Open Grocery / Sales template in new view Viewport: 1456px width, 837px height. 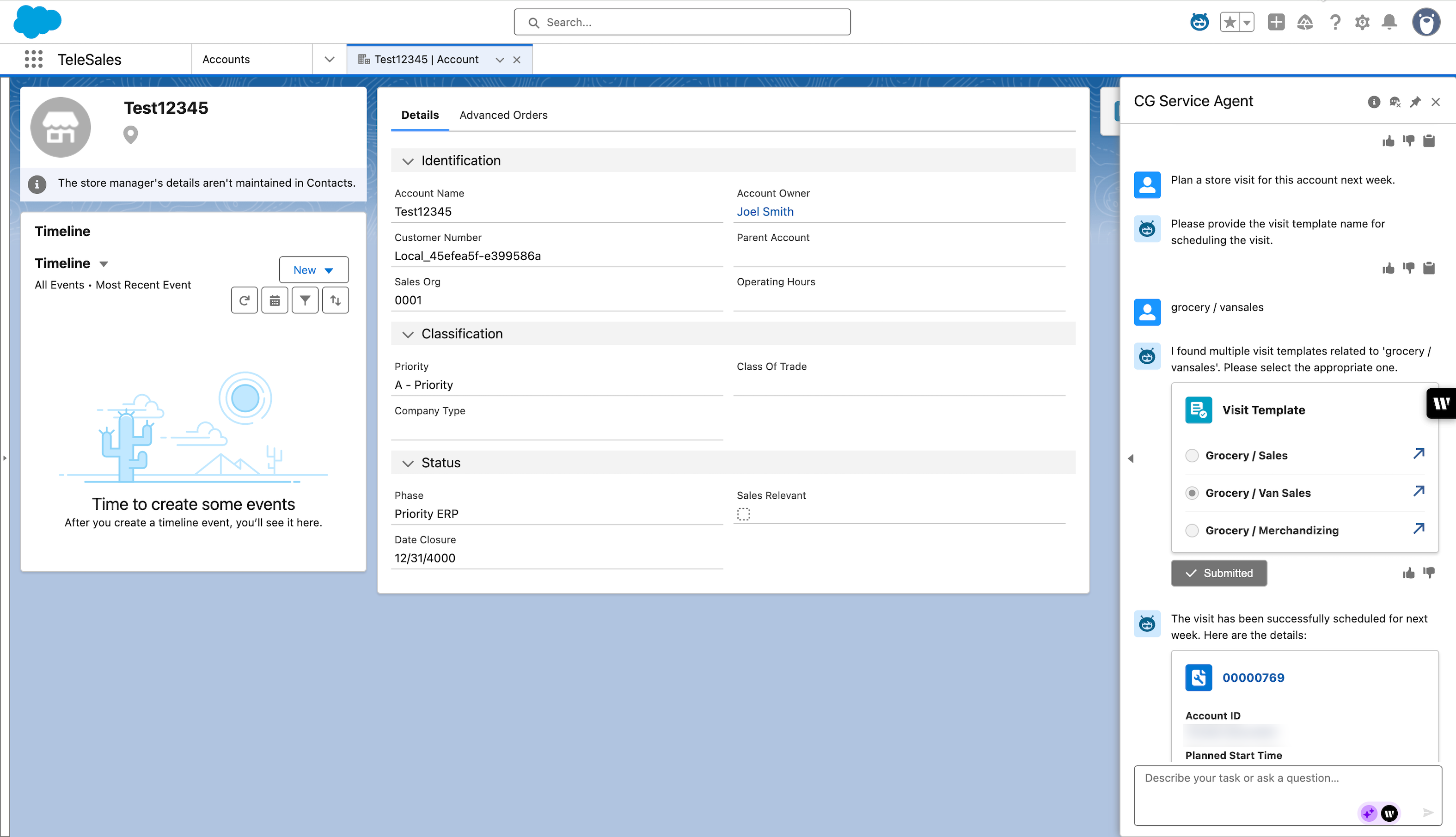click(x=1419, y=453)
